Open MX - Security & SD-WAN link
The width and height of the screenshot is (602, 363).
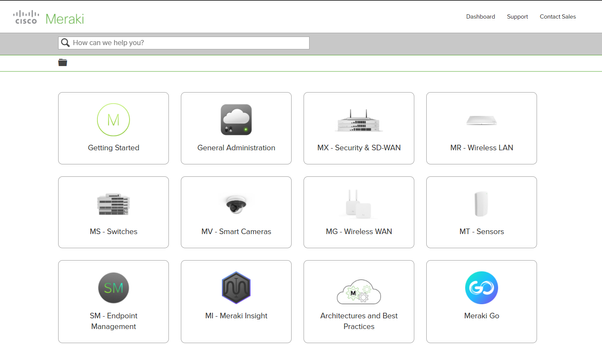359,148
